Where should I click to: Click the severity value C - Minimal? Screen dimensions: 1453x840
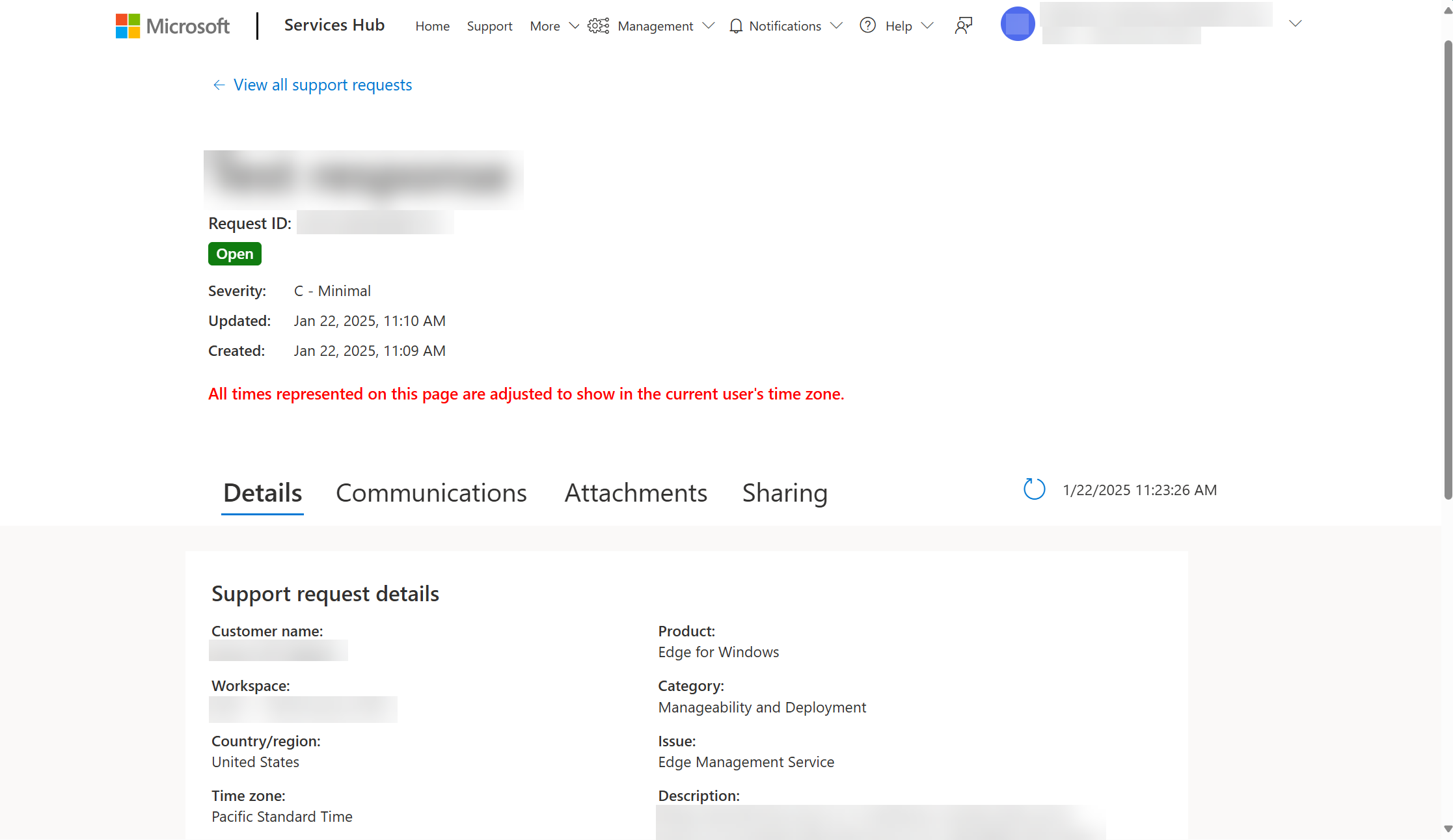[x=333, y=291]
